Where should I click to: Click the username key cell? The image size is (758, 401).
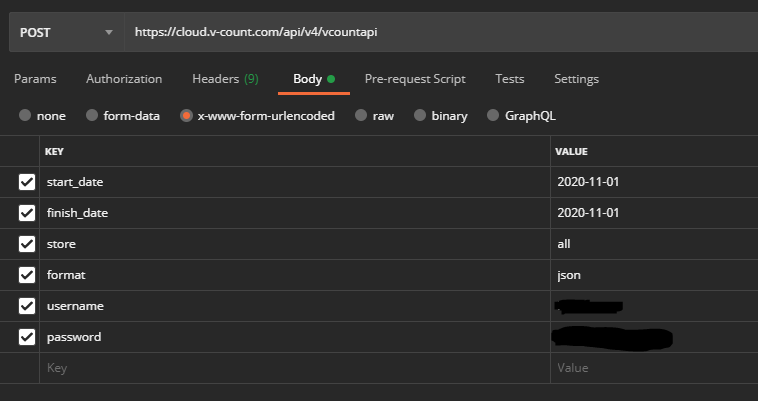(295, 306)
